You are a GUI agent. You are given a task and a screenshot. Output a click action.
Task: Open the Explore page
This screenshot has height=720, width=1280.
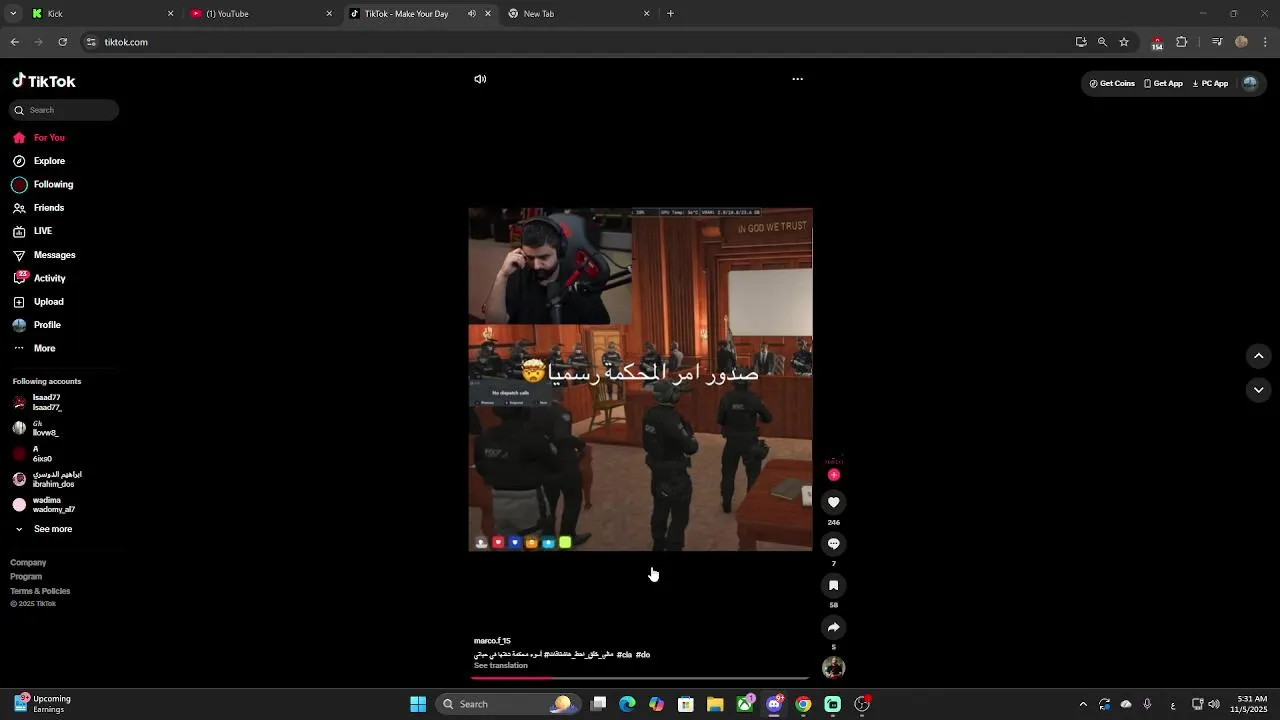click(40, 161)
